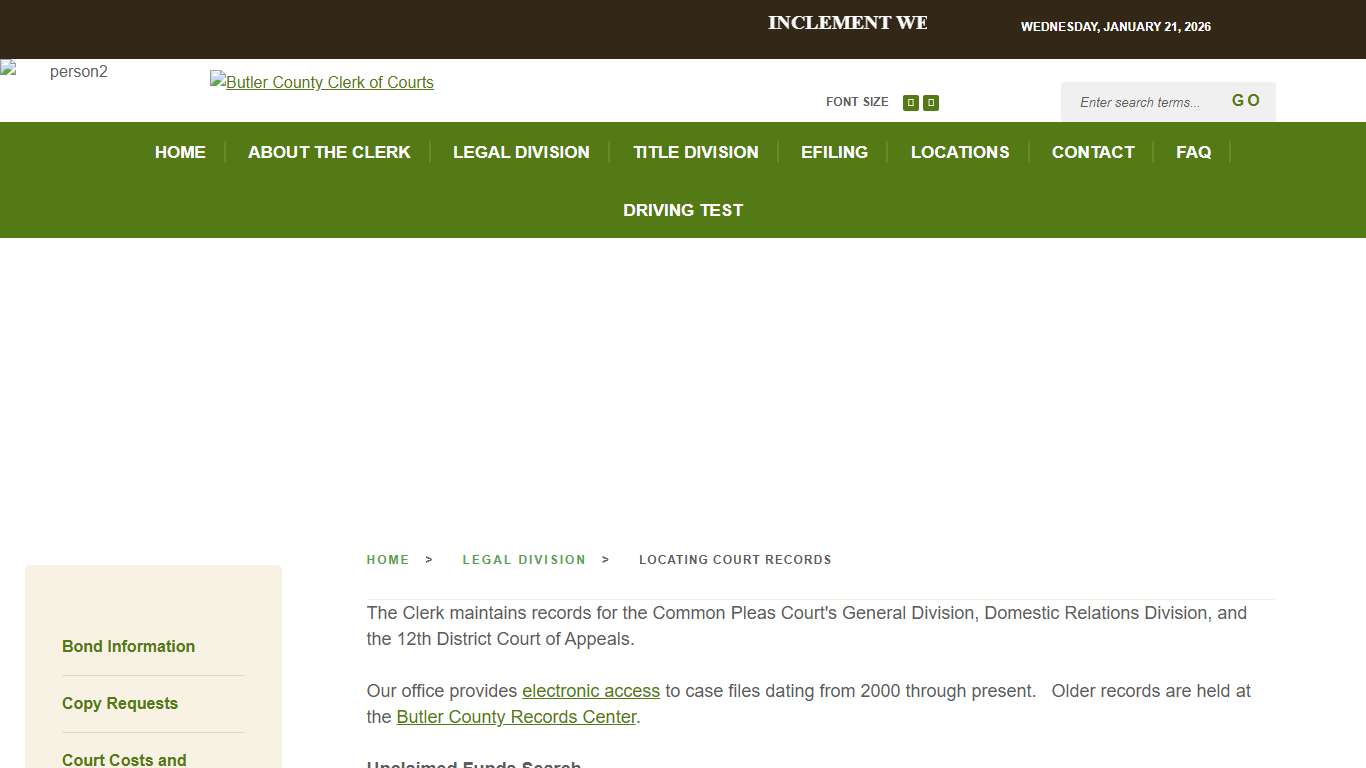Open the ABOUT THE CLERK dropdown menu
Screen dimensions: 1366x768
329,152
